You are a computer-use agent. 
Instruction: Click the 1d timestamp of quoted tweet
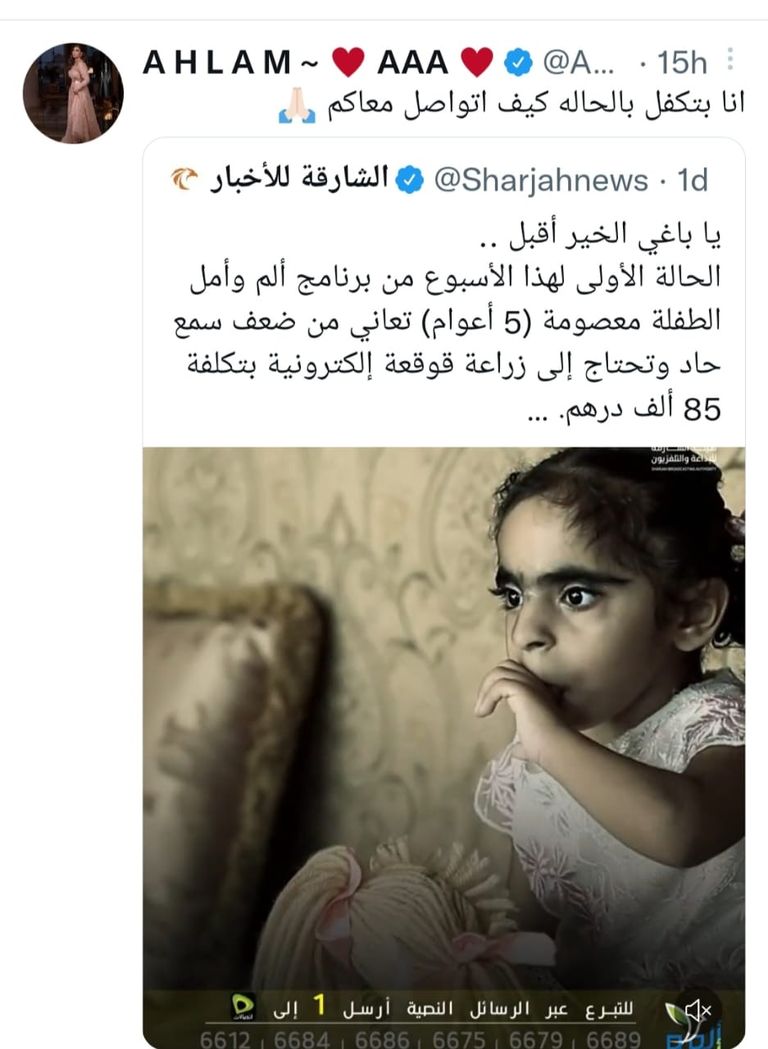(692, 180)
